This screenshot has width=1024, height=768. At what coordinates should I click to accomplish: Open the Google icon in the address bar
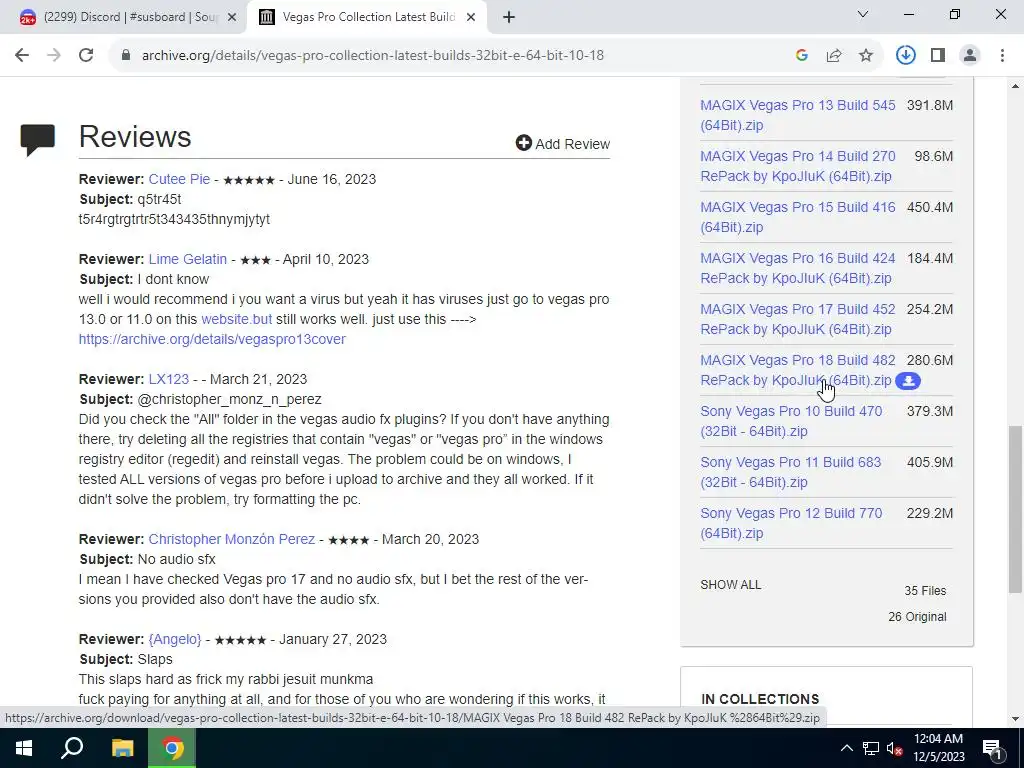[802, 56]
